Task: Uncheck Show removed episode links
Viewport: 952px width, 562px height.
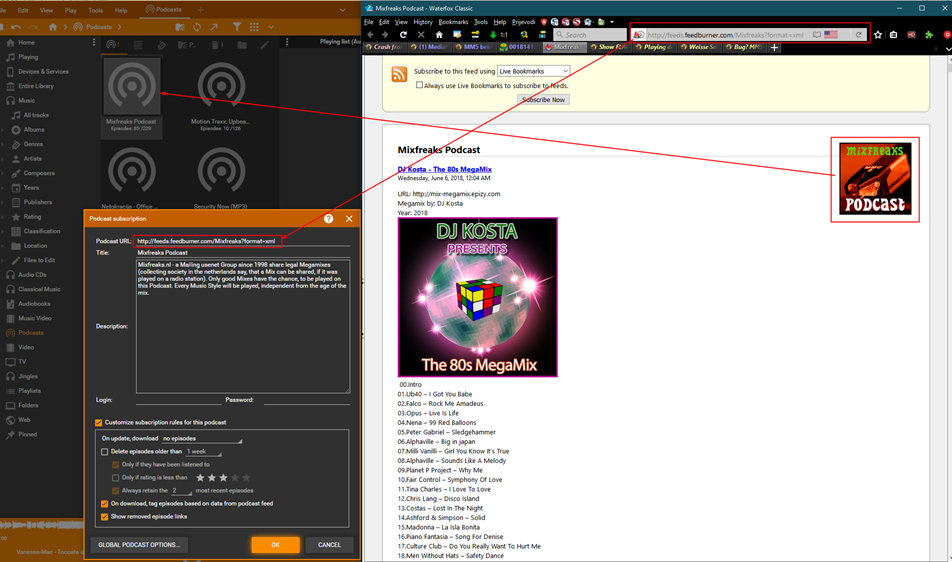Action: (105, 517)
